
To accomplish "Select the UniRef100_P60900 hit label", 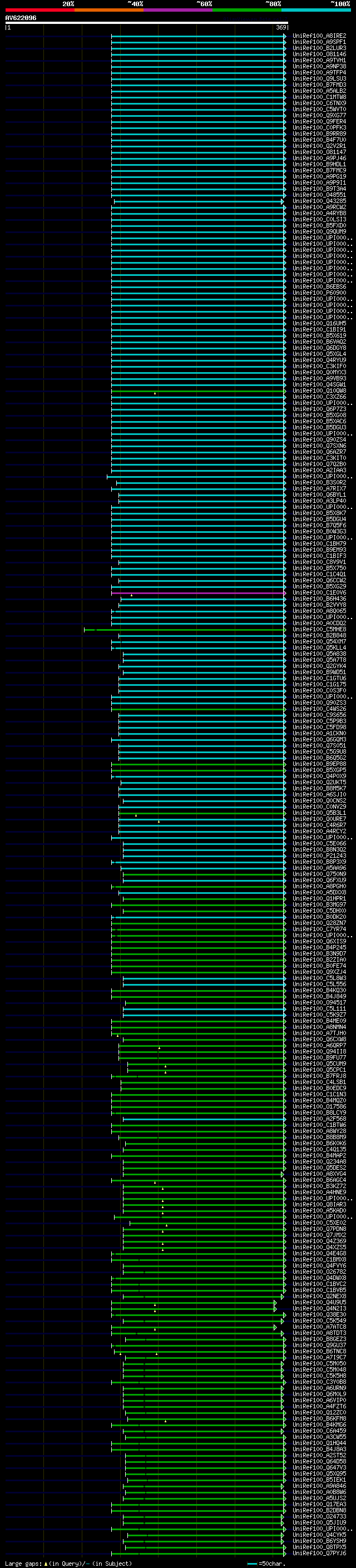I will (319, 293).
